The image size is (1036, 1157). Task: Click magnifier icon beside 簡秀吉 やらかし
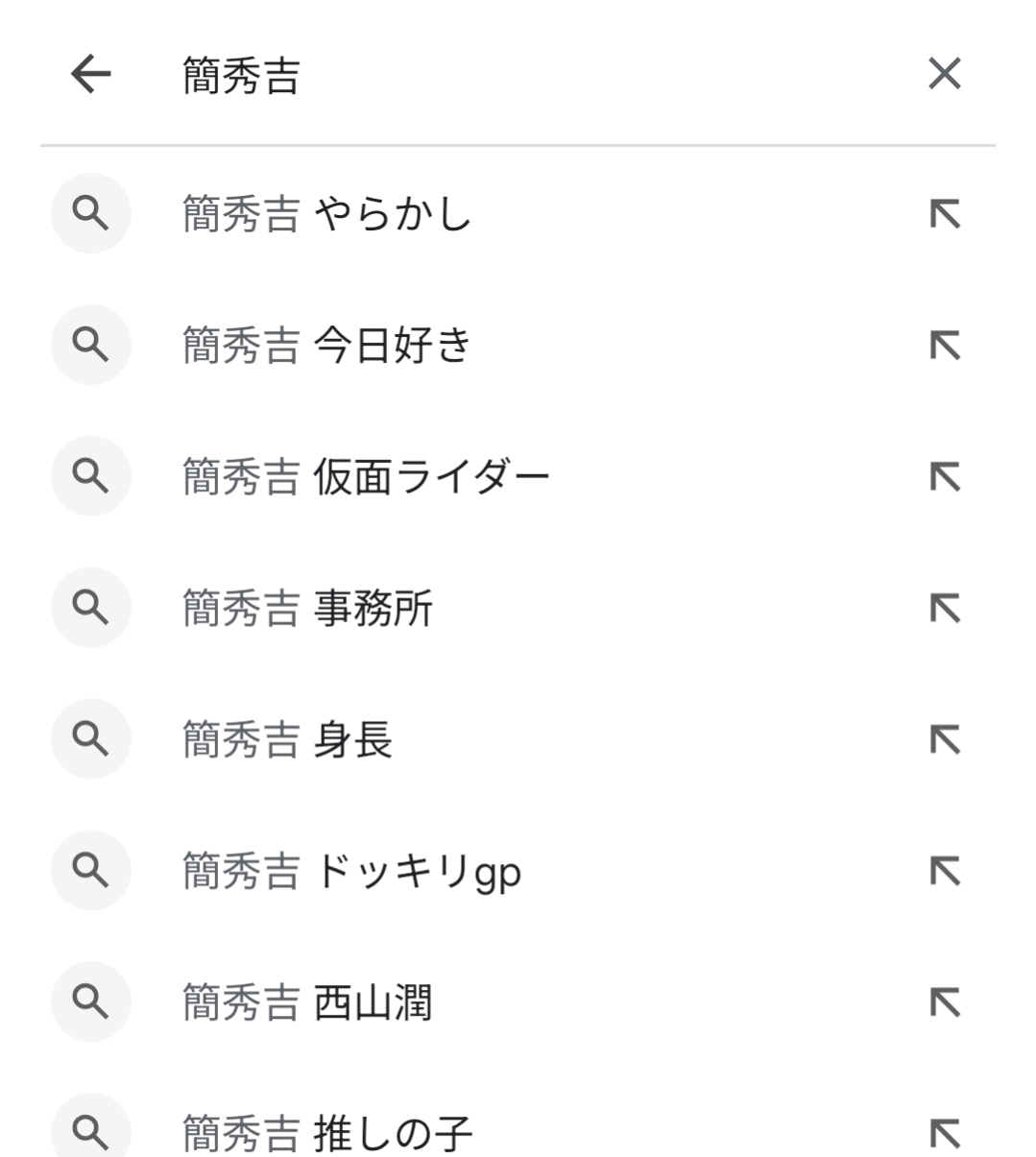pyautogui.click(x=91, y=214)
